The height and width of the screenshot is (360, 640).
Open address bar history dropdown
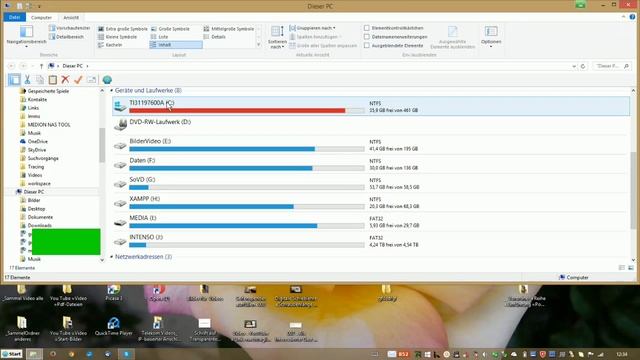574,66
